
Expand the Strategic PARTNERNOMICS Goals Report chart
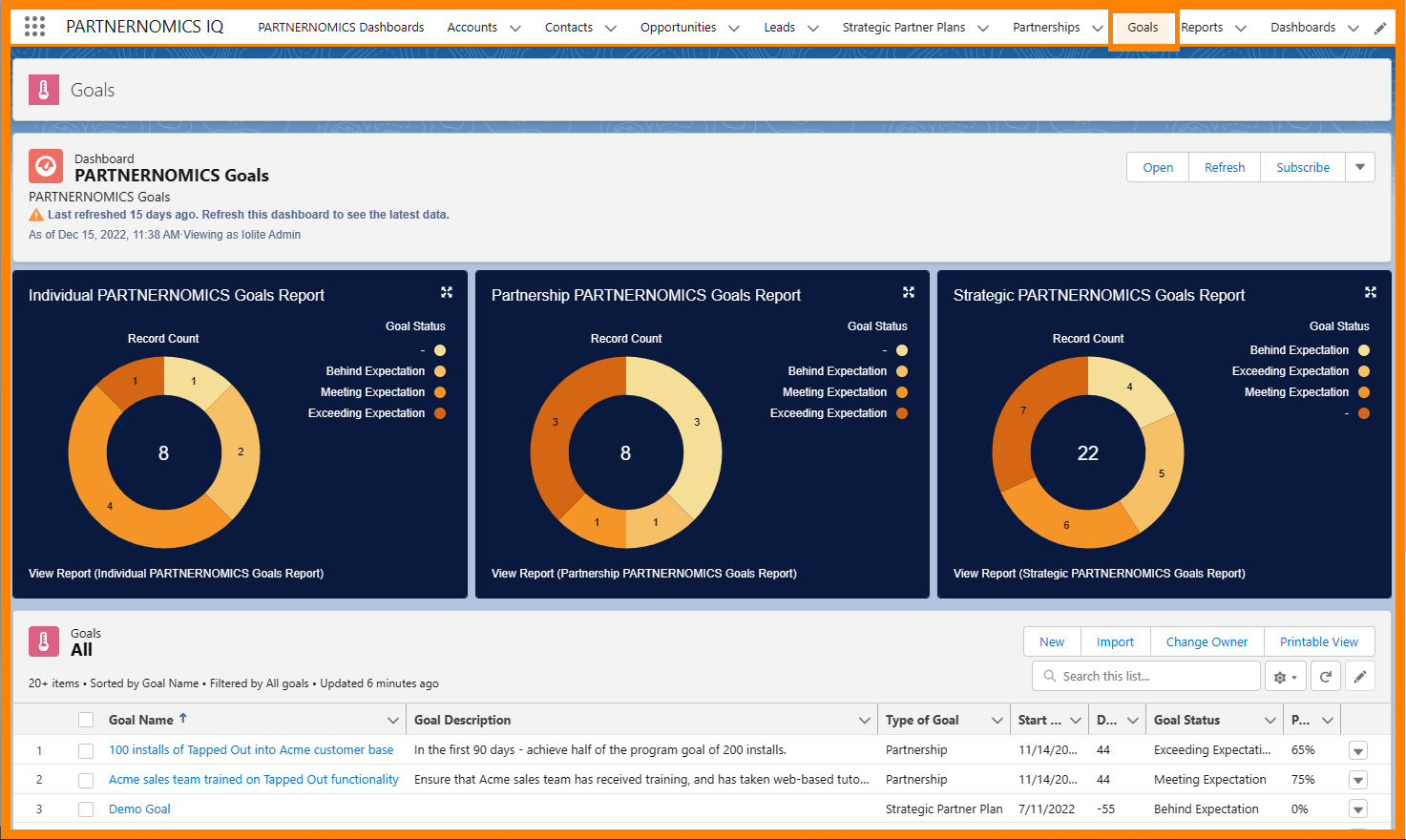(1371, 292)
